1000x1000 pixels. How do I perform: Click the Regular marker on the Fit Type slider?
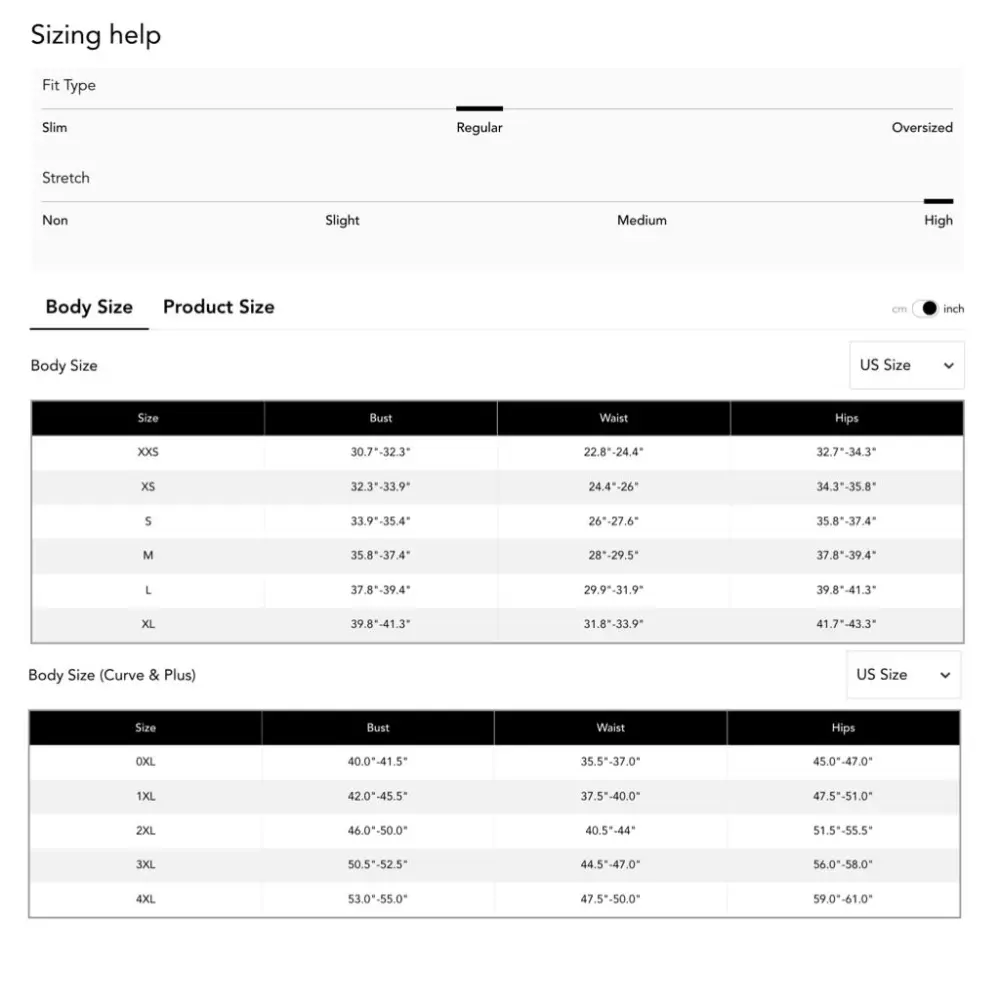coord(479,108)
